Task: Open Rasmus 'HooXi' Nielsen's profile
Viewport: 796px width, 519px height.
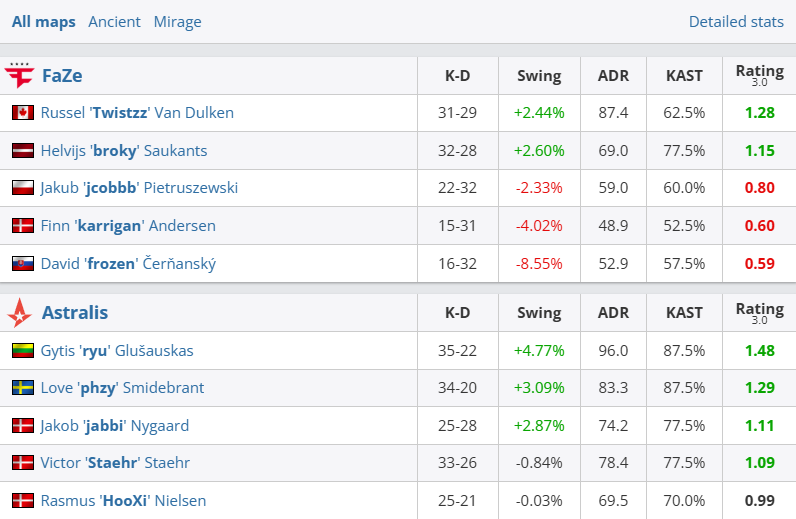Action: [x=123, y=500]
